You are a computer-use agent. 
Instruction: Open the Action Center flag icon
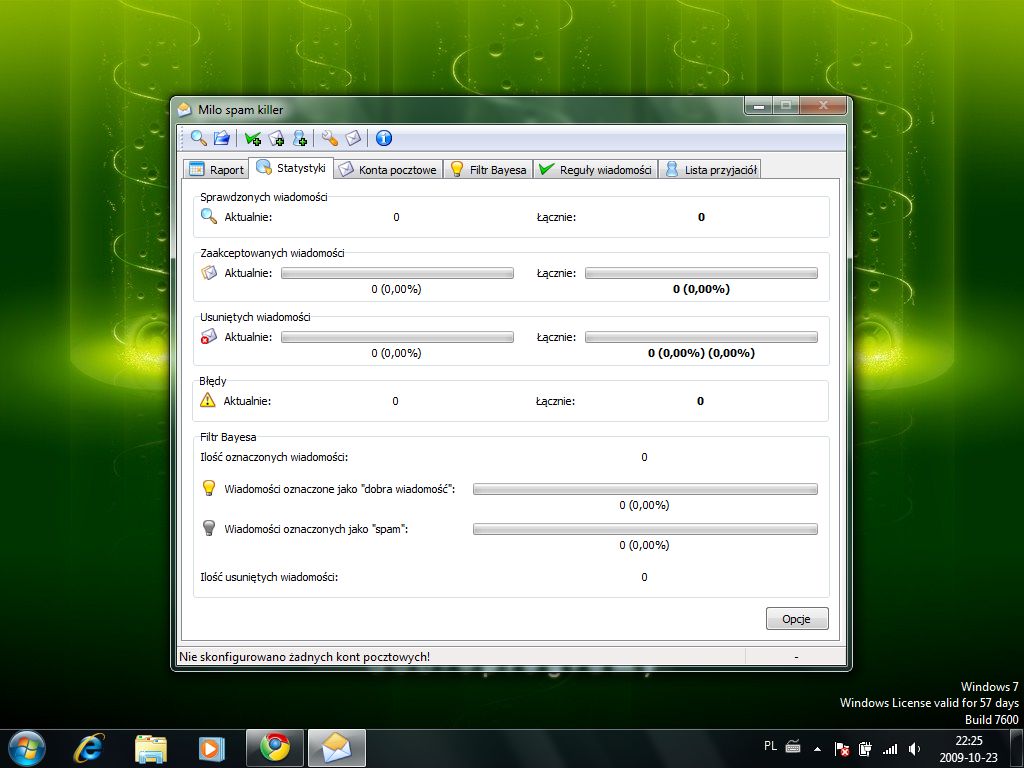tap(842, 748)
